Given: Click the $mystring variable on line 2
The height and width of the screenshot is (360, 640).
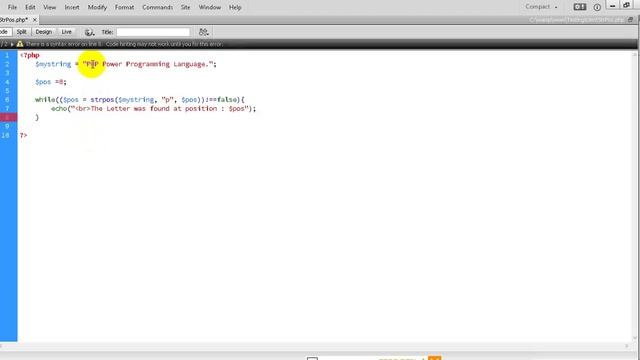Looking at the screenshot, I should coord(53,64).
